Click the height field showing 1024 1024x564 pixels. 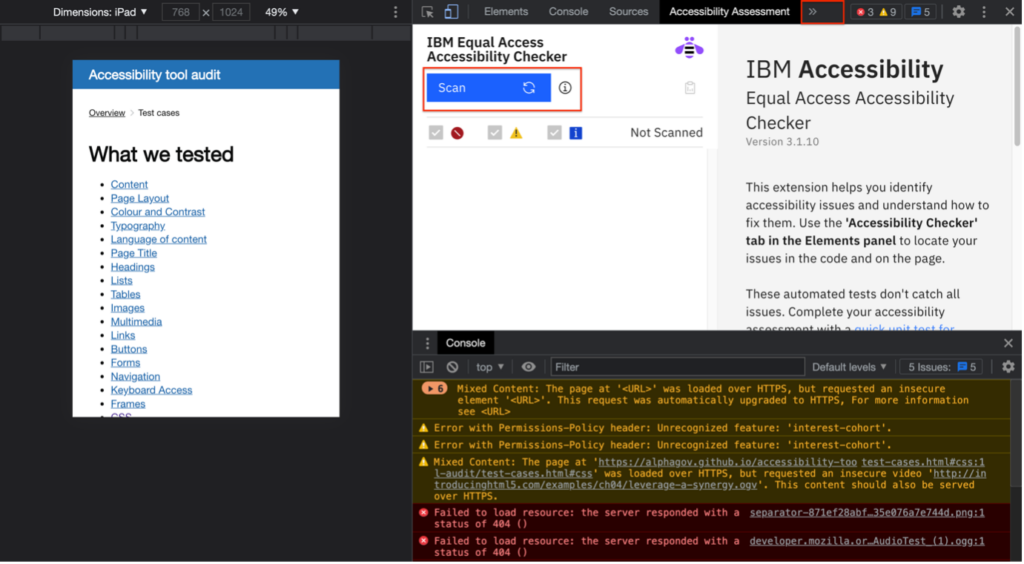click(x=231, y=12)
